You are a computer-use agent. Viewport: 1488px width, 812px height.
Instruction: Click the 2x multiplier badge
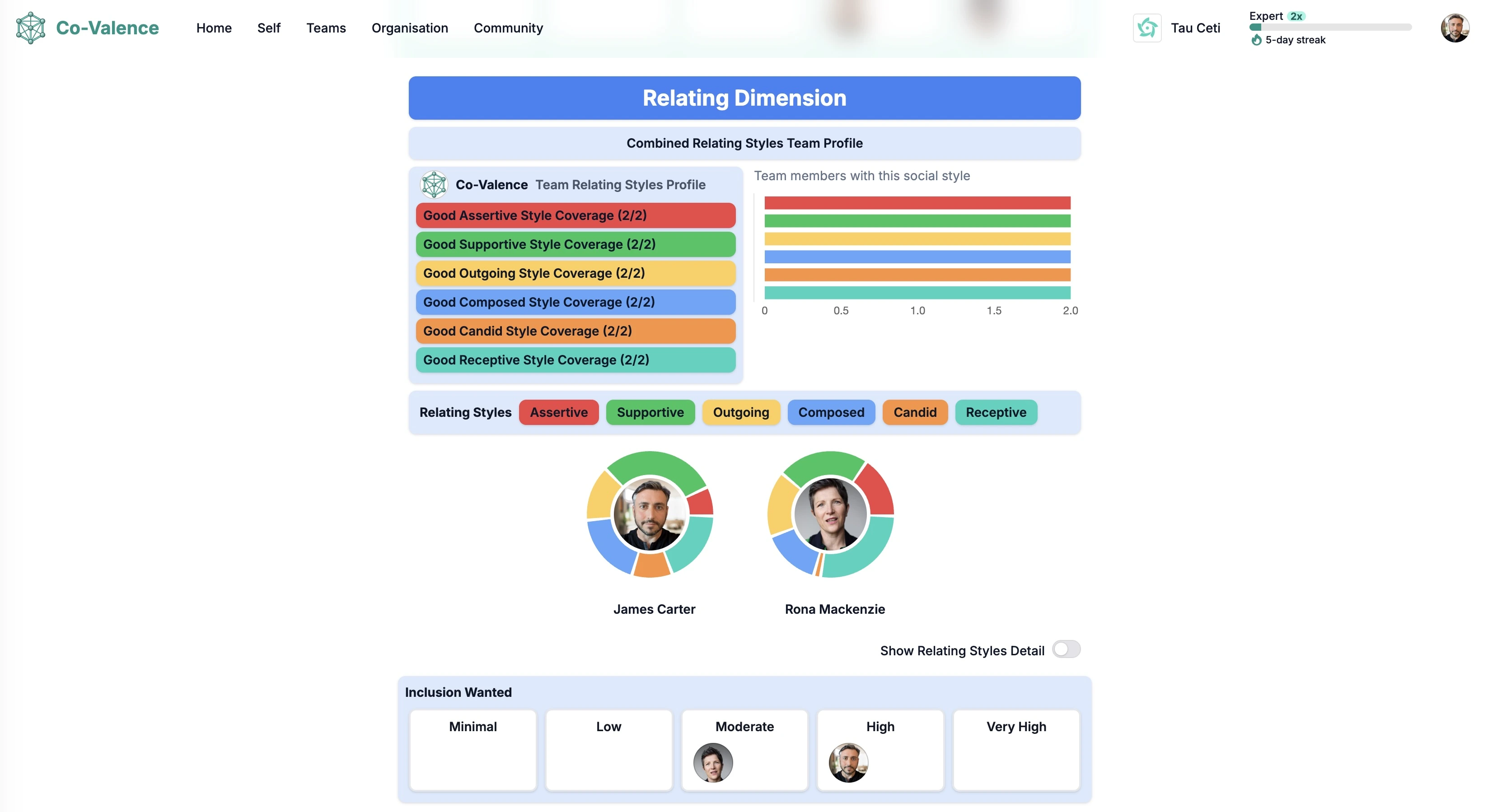pos(1296,16)
